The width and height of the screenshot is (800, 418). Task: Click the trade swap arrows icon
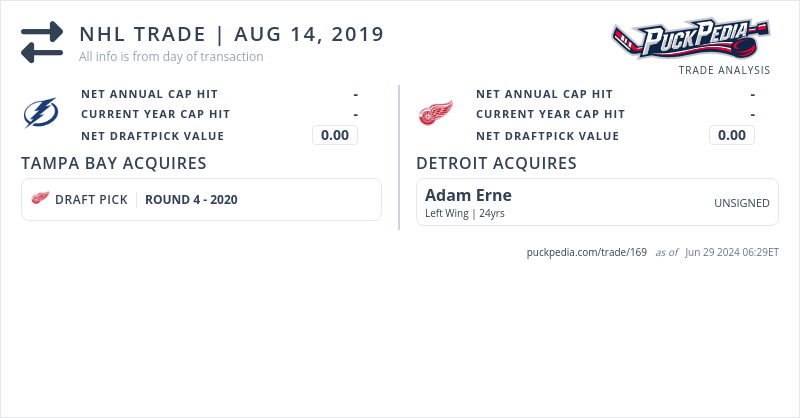click(x=42, y=42)
